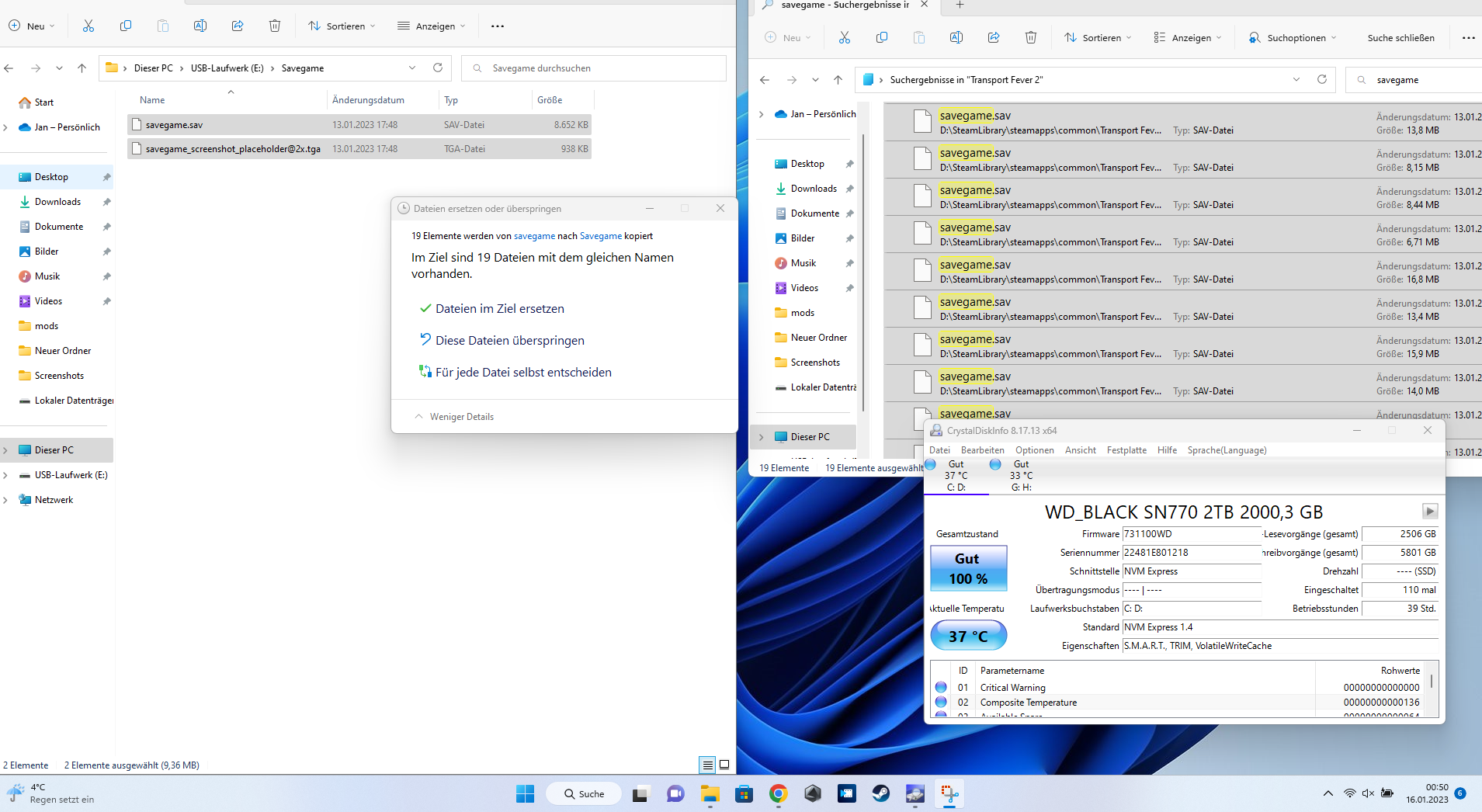Click the taskbar Suche search box
The width and height of the screenshot is (1482, 812).
pyautogui.click(x=584, y=793)
